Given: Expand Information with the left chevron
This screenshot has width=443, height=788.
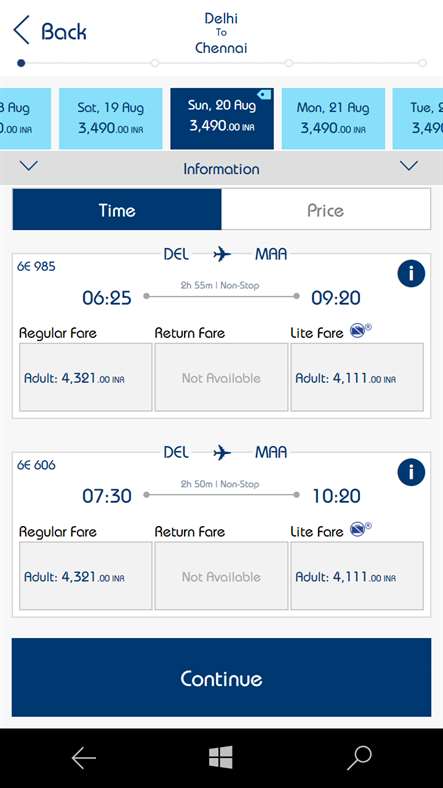Looking at the screenshot, I should click(x=28, y=166).
